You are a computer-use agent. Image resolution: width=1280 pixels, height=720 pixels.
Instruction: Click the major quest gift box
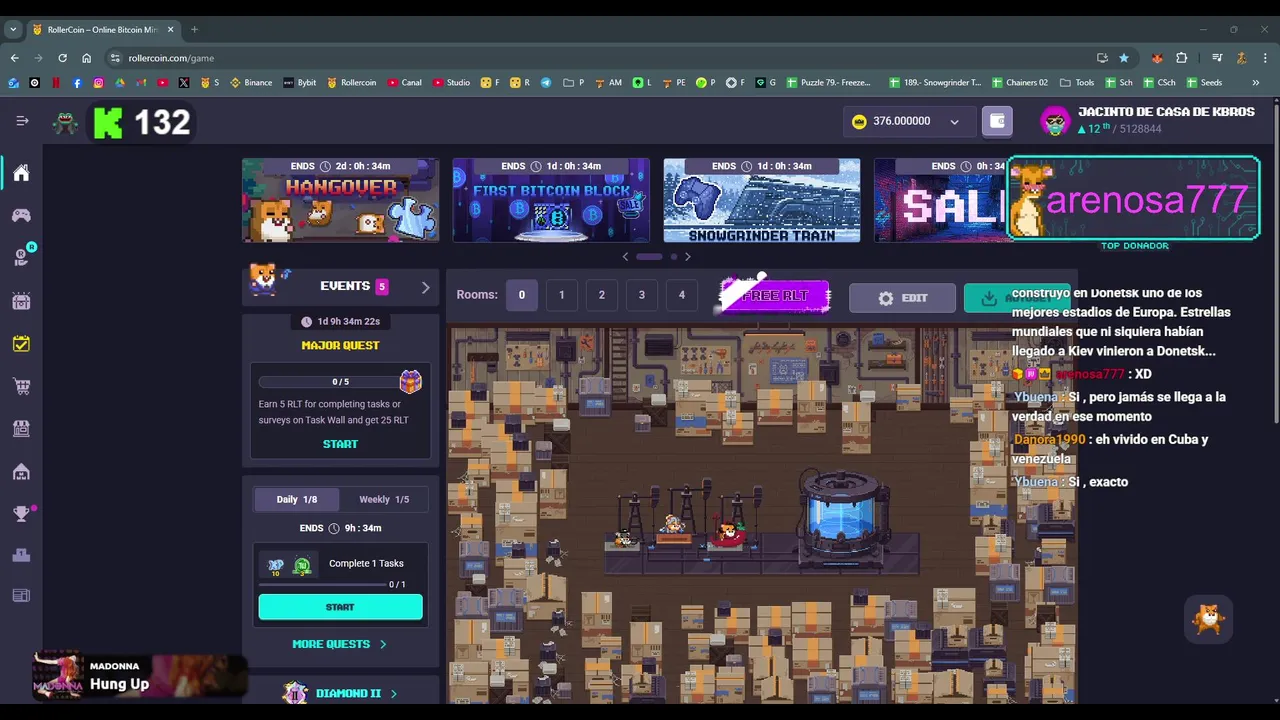click(x=411, y=381)
